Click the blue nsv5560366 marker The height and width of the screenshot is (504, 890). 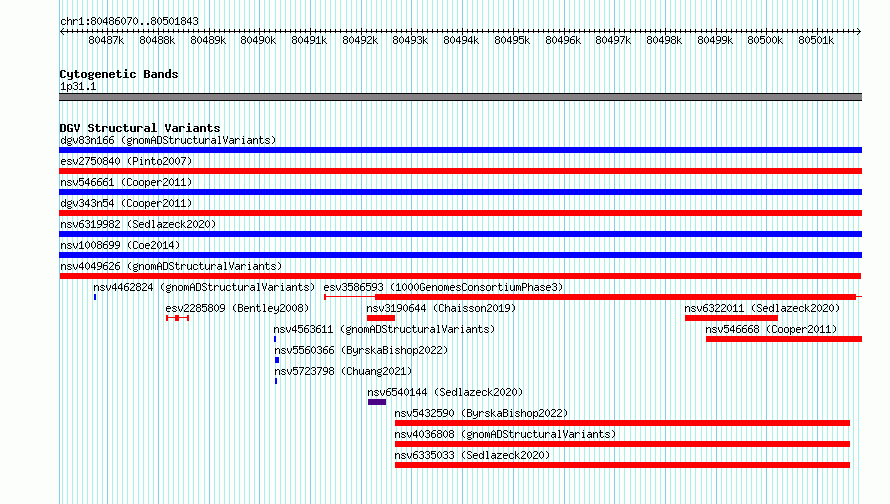point(277,360)
